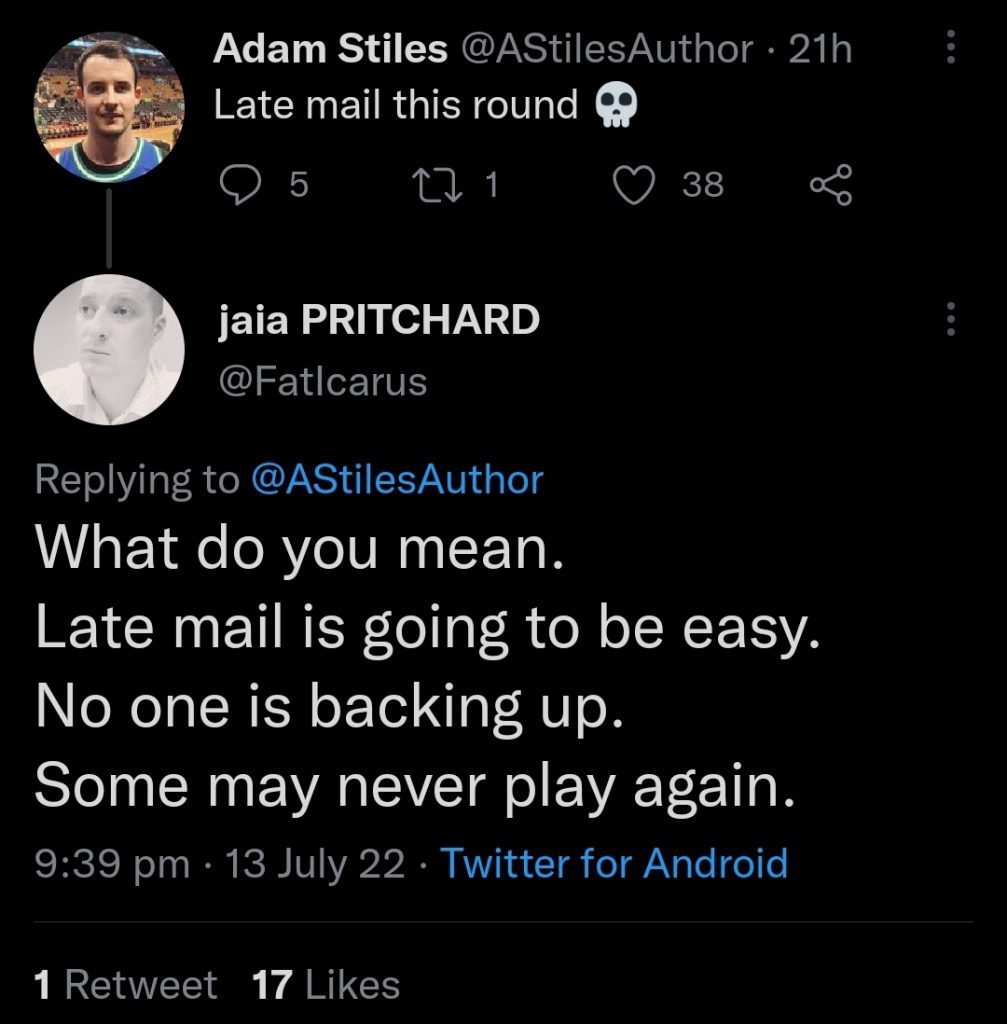View jaia PRITCHARD's profile picture
The height and width of the screenshot is (1024, 1007).
coord(109,349)
